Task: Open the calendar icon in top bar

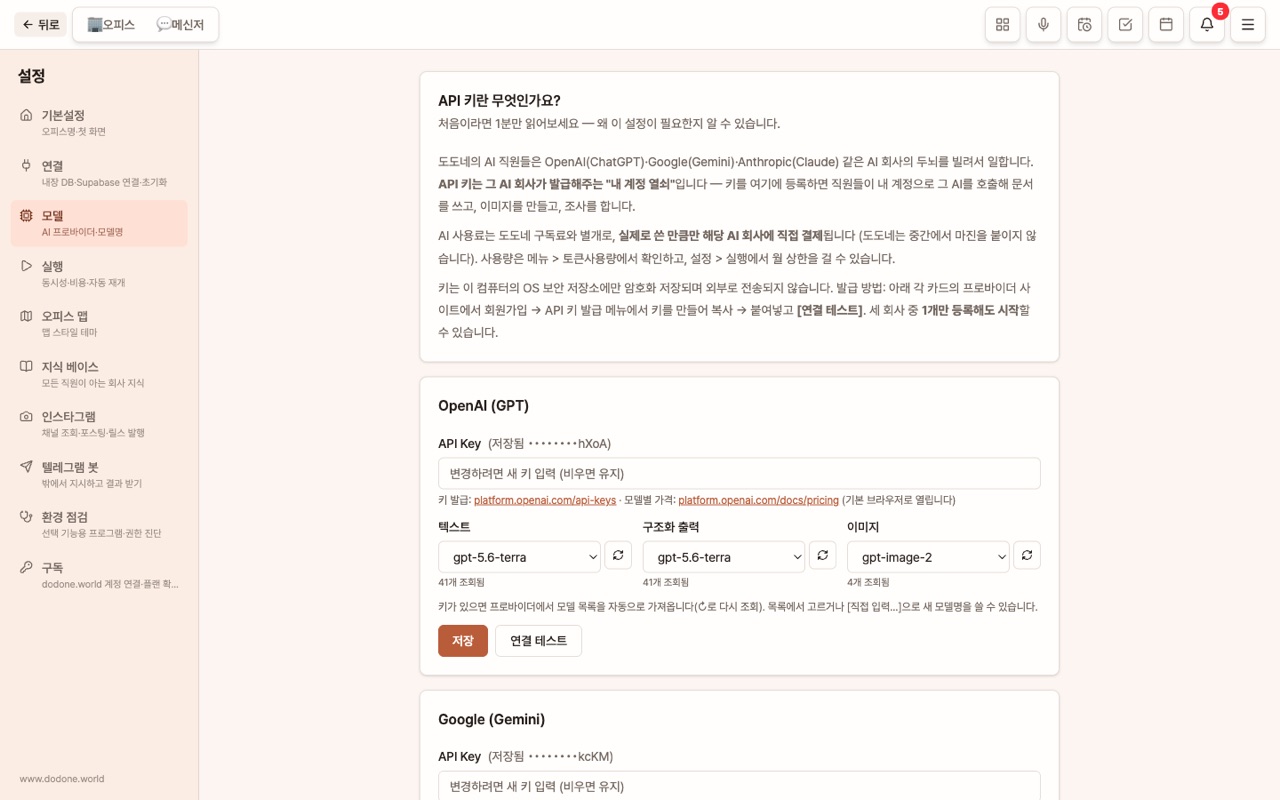Action: [x=1166, y=25]
